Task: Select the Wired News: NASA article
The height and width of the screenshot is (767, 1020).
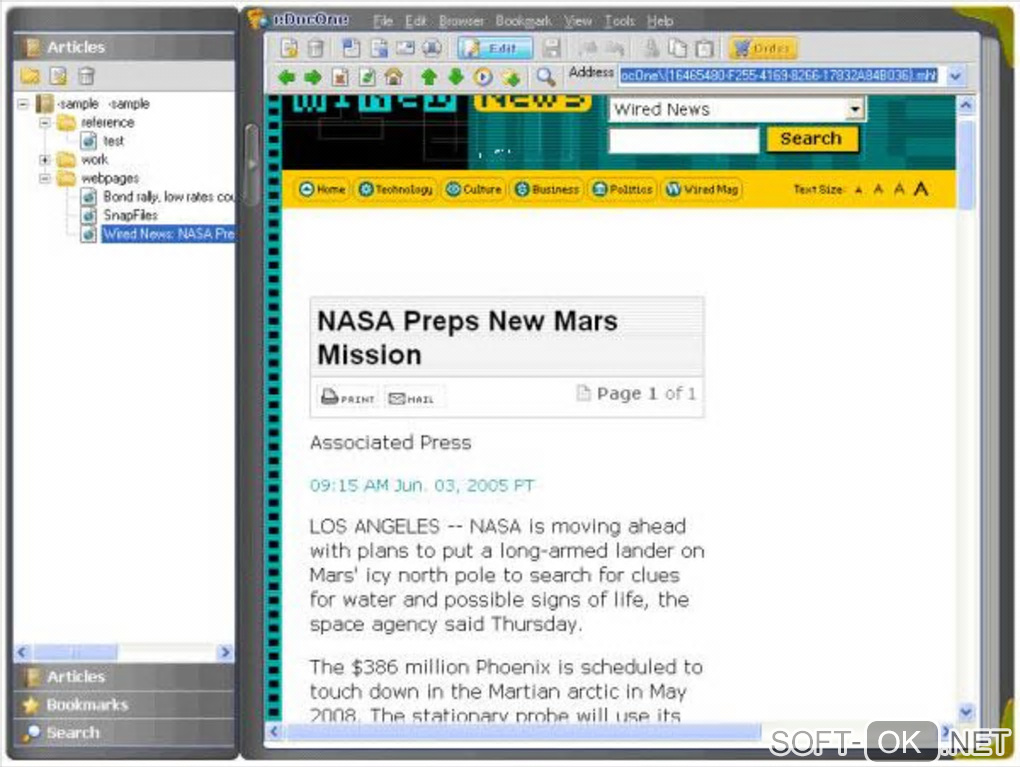Action: point(168,234)
